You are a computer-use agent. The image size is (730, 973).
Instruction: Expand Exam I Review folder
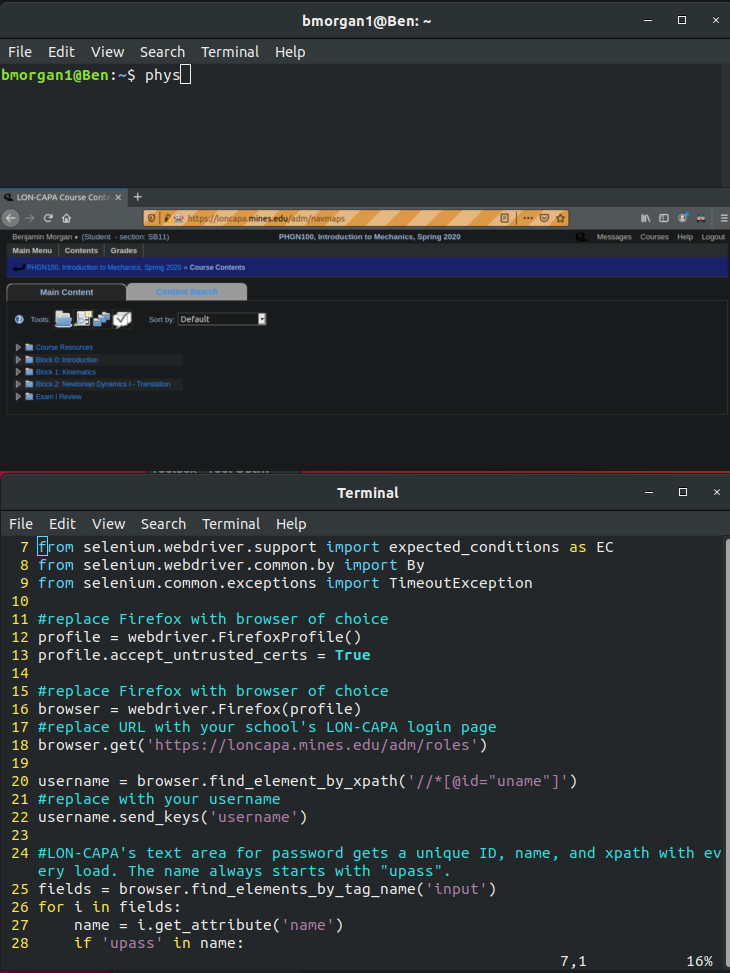tap(18, 397)
